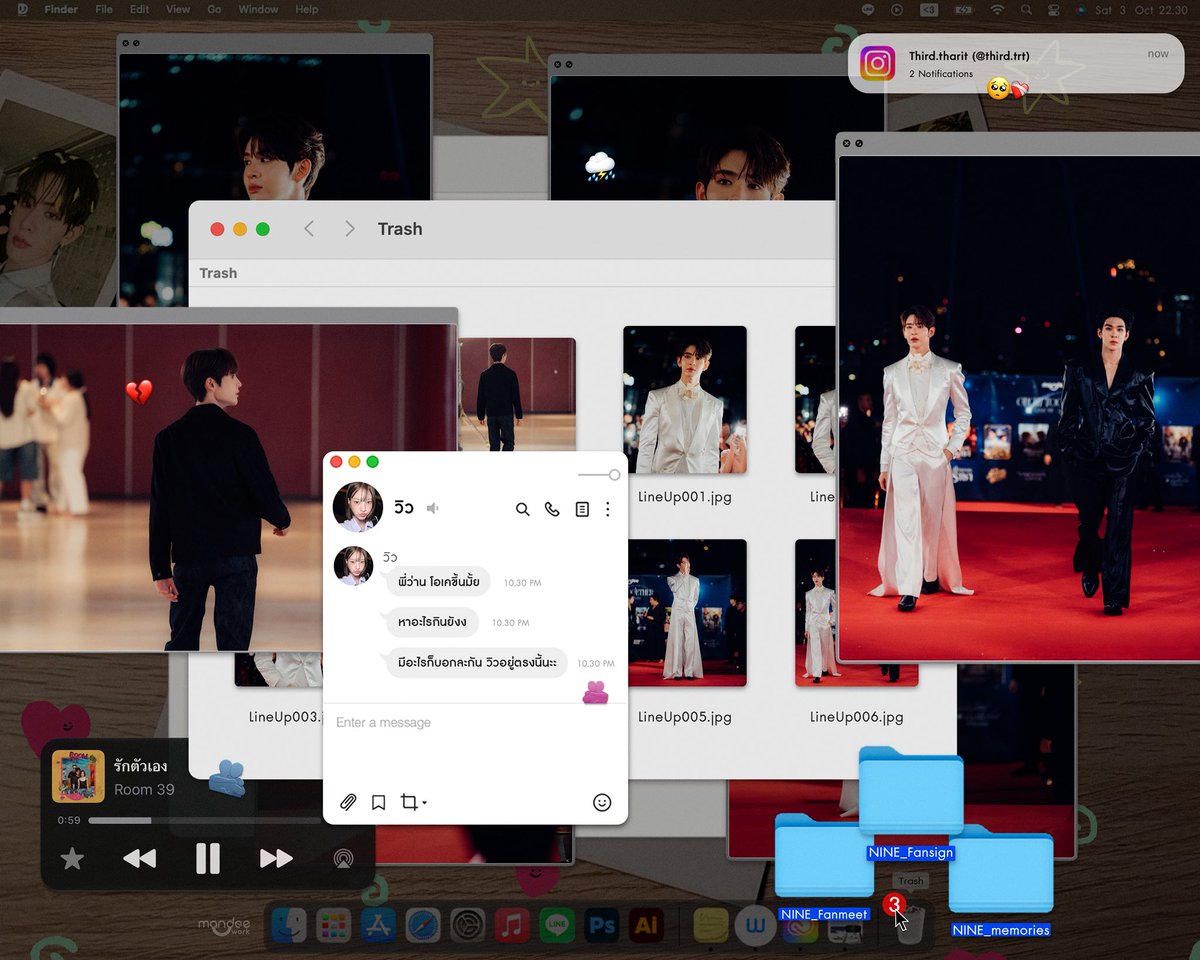The height and width of the screenshot is (960, 1200).
Task: Skip back to the previous track
Action: click(139, 858)
